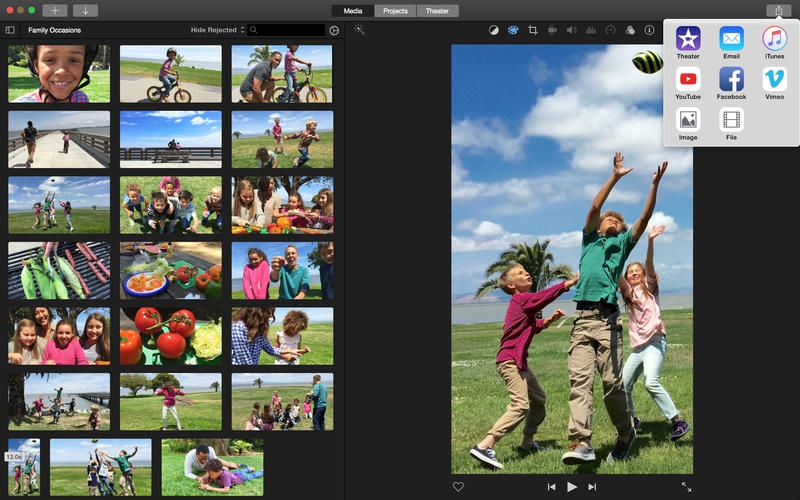Open the Hide Rejected filter dropdown
The width and height of the screenshot is (800, 500).
217,30
